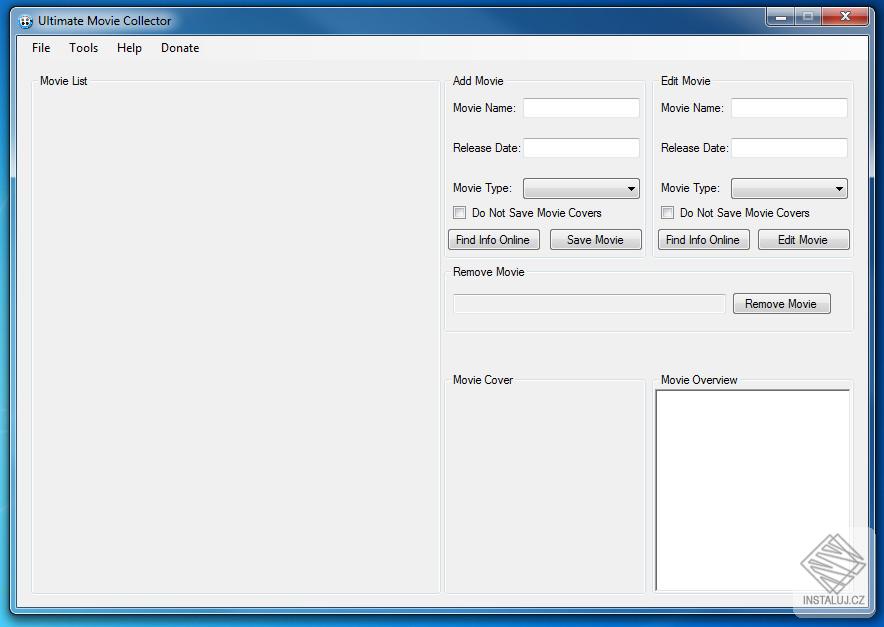
Task: Click Find Info Online in Edit Movie
Action: pos(704,240)
